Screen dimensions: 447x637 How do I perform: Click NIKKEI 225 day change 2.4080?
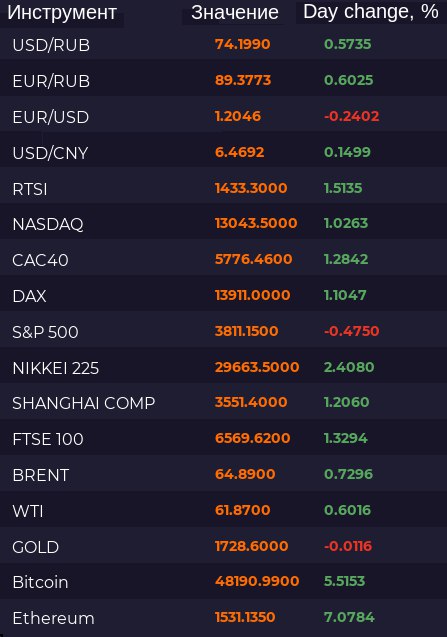point(349,367)
